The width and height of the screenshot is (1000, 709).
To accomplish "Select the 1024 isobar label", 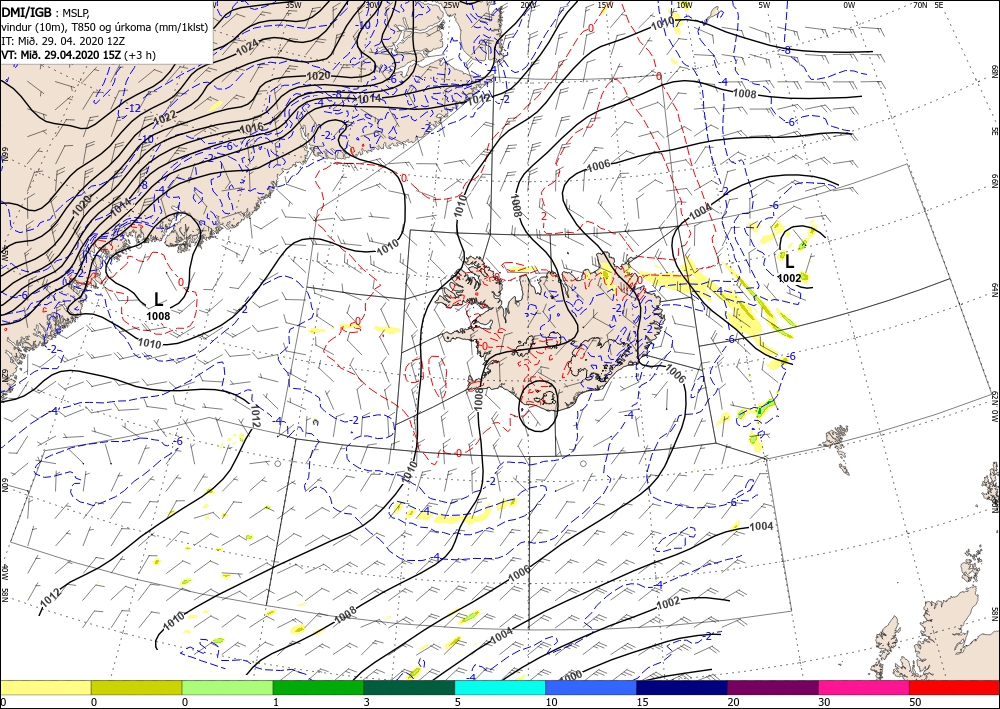I will click(247, 45).
